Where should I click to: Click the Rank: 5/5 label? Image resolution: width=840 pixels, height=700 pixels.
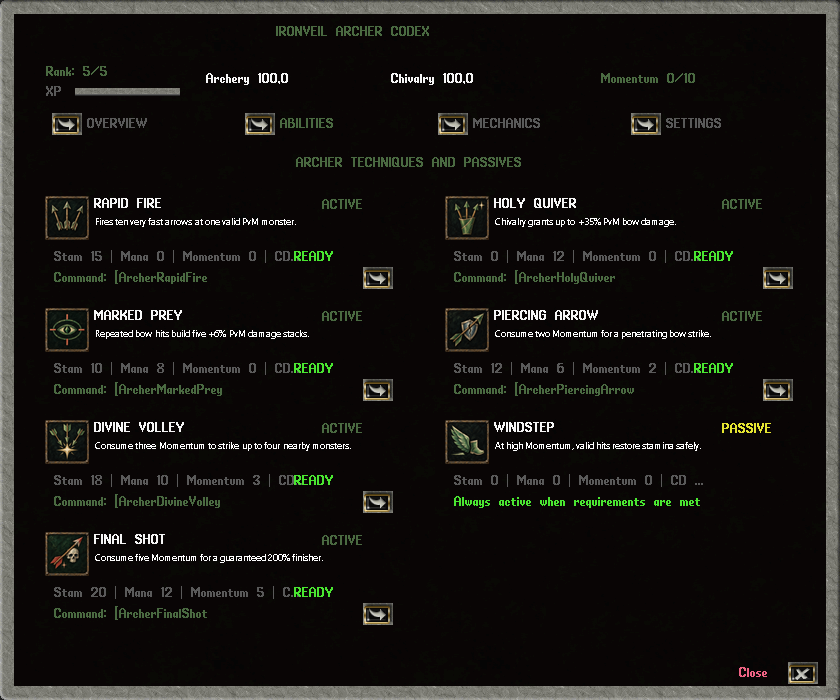pyautogui.click(x=76, y=71)
